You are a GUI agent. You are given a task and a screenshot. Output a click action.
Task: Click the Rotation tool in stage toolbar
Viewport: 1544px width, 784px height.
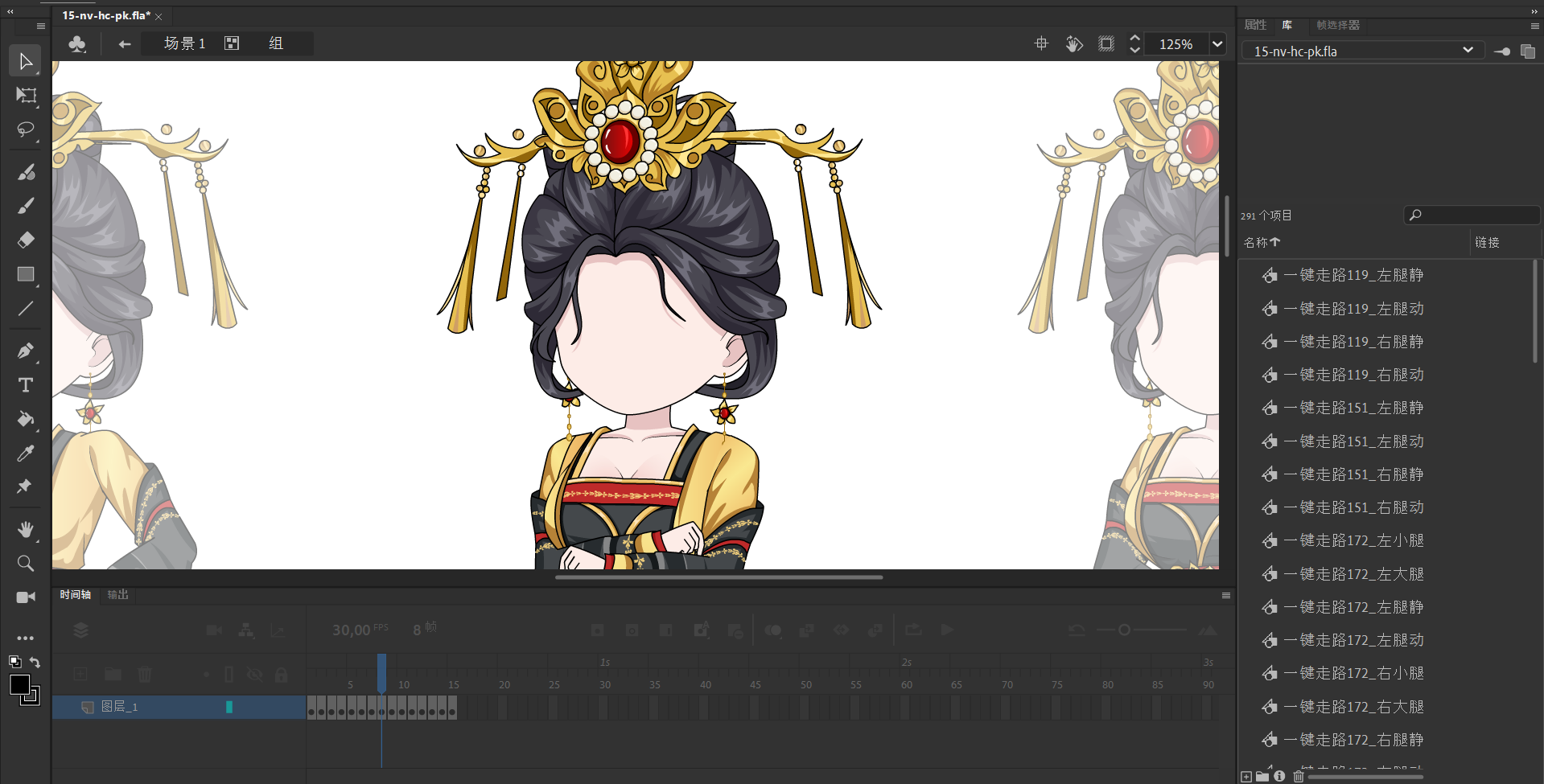[1073, 44]
